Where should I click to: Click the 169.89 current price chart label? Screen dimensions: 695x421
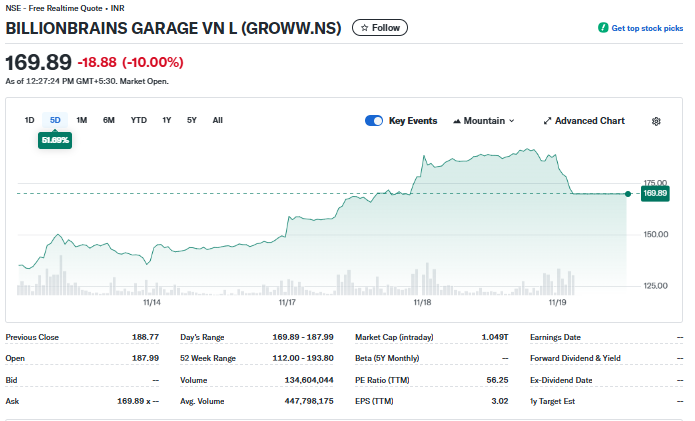click(655, 193)
